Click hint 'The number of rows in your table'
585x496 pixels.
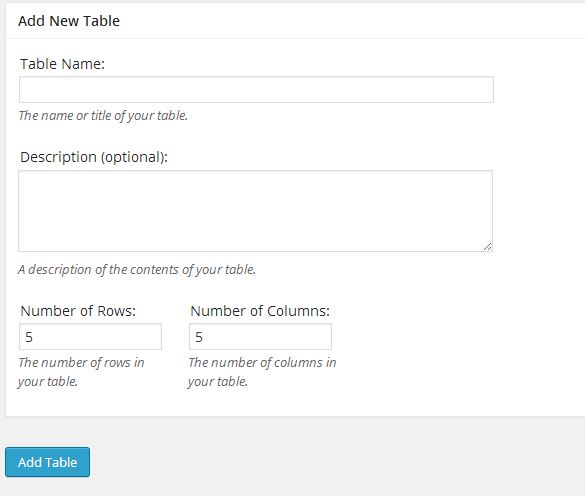(x=81, y=372)
